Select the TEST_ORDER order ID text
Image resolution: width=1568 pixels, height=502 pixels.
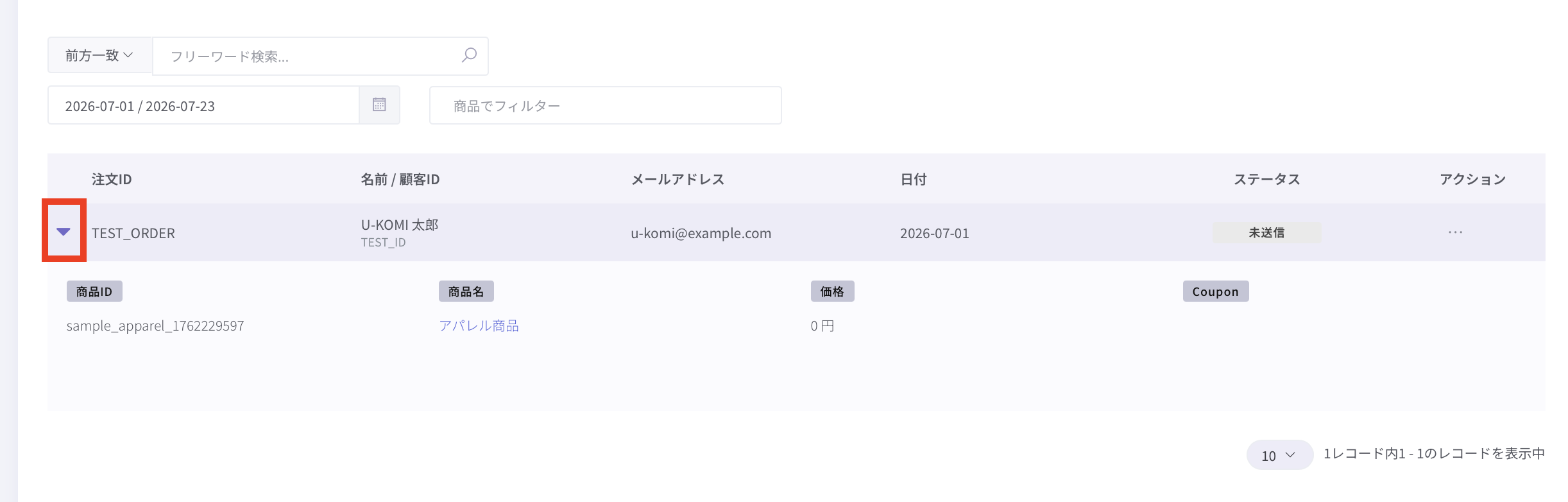133,233
